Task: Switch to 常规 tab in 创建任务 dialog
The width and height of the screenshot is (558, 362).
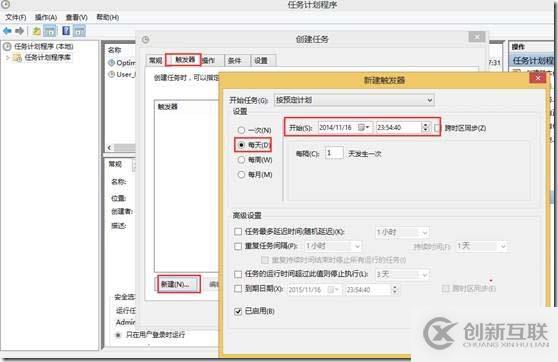Action: point(156,61)
